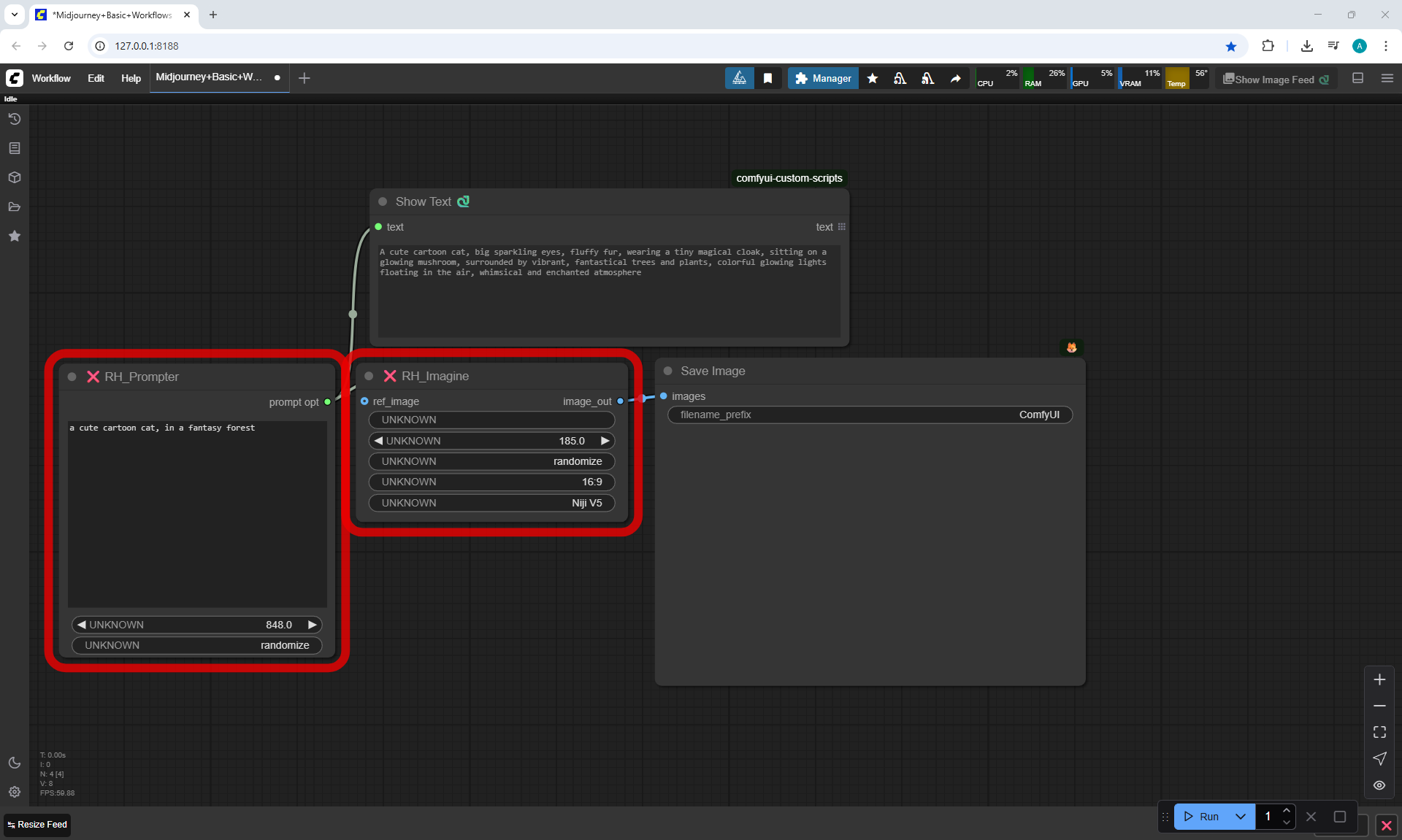
Task: Increase the 185.0 value with right arrow
Action: point(605,441)
